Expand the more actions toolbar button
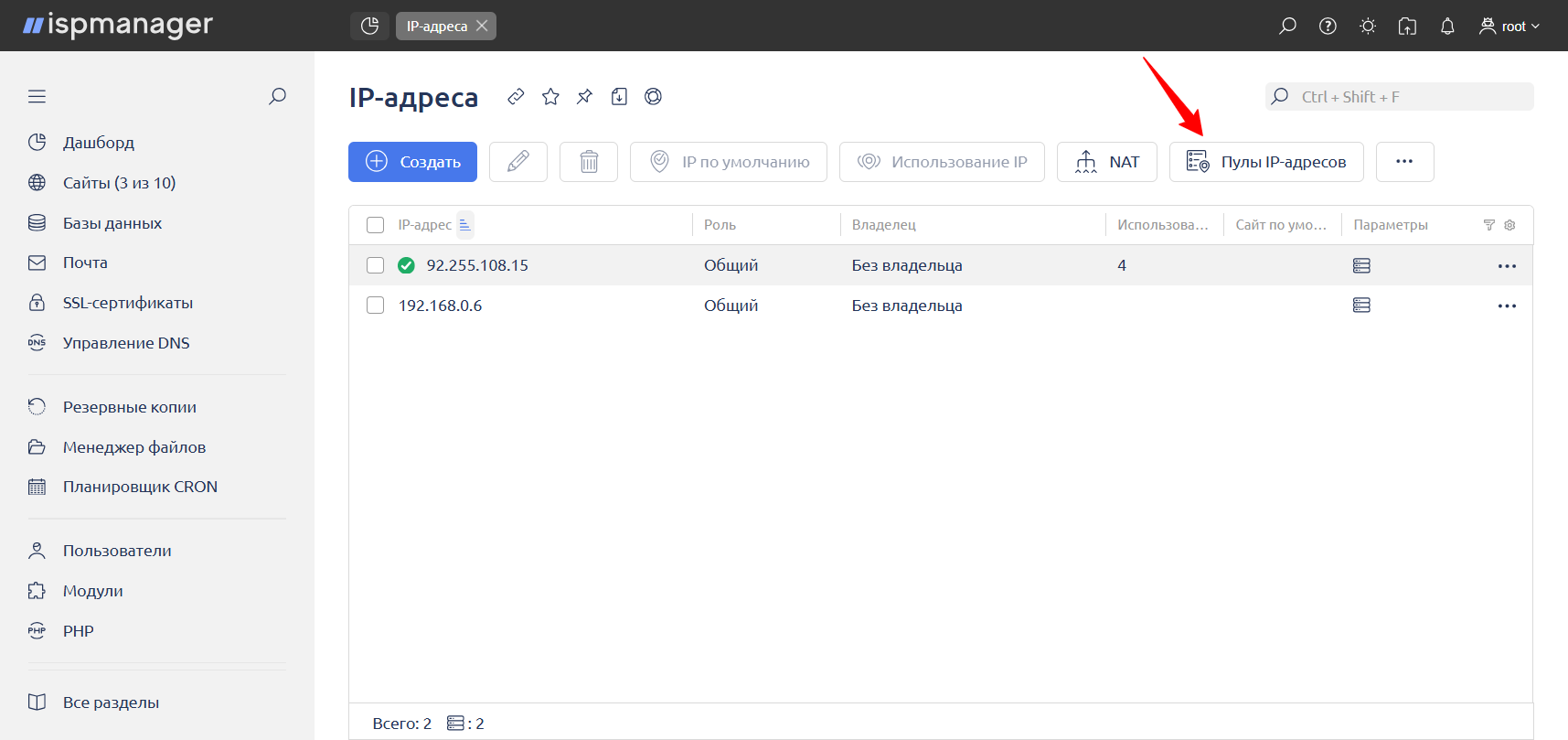This screenshot has width=1568, height=740. (x=1404, y=162)
